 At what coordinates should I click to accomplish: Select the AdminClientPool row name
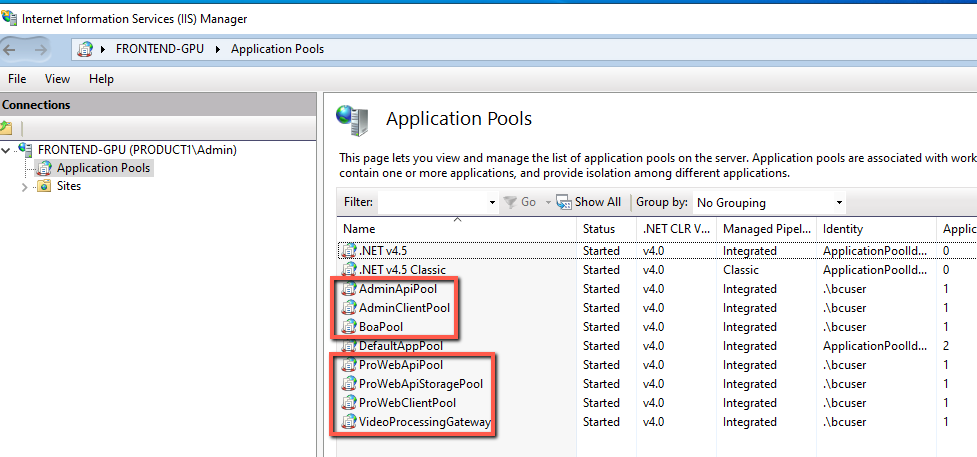coord(404,307)
